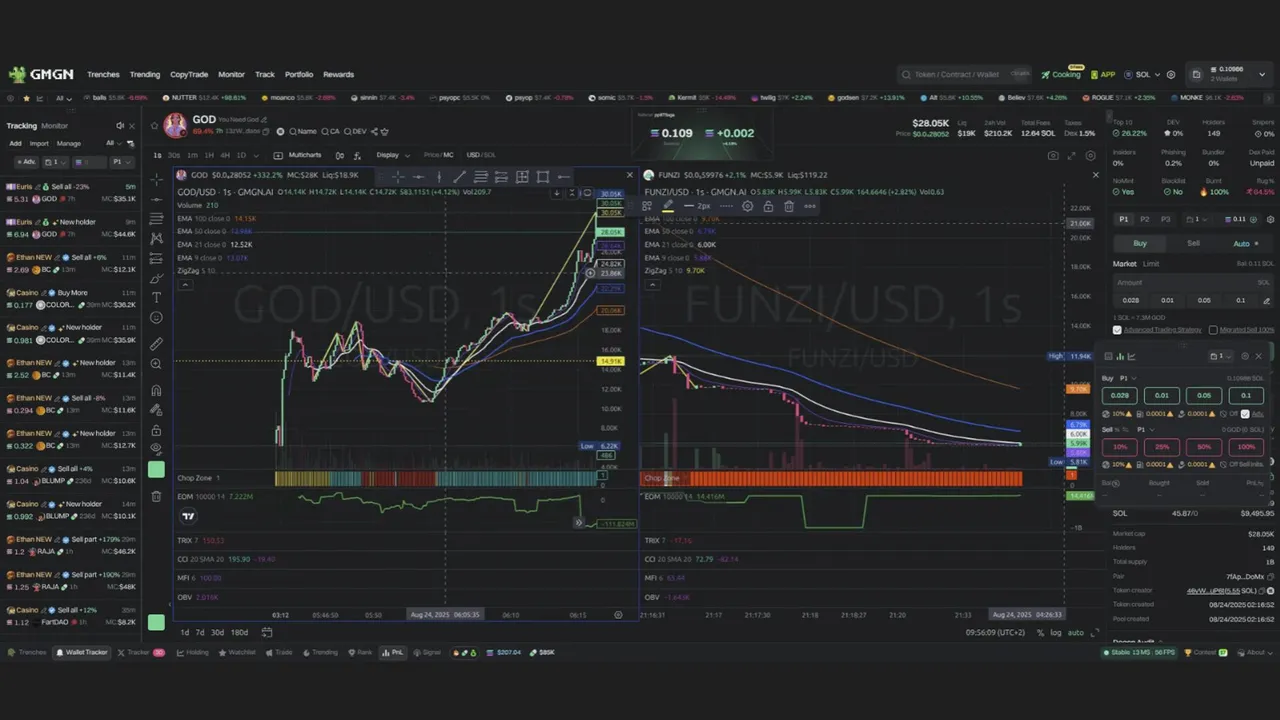Screen dimensions: 1280x720
Task: Open Portfolio in top menu
Action: [299, 74]
